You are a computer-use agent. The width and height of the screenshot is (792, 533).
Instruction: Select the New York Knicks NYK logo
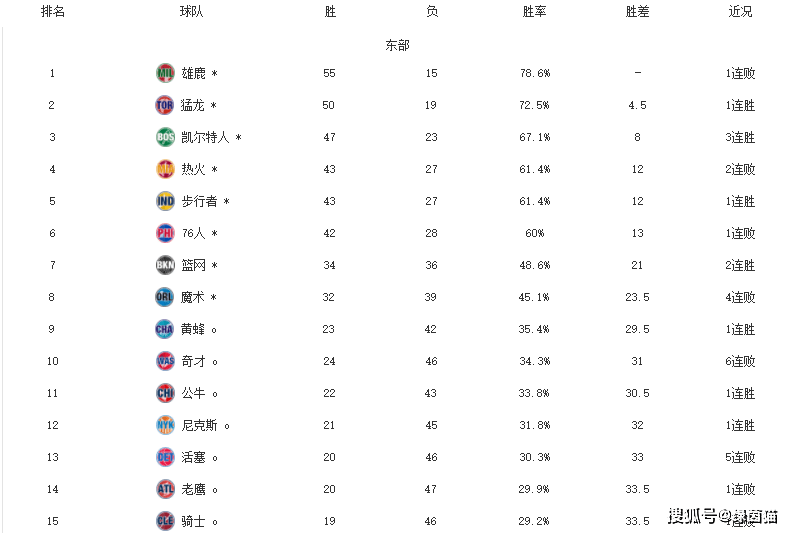165,425
